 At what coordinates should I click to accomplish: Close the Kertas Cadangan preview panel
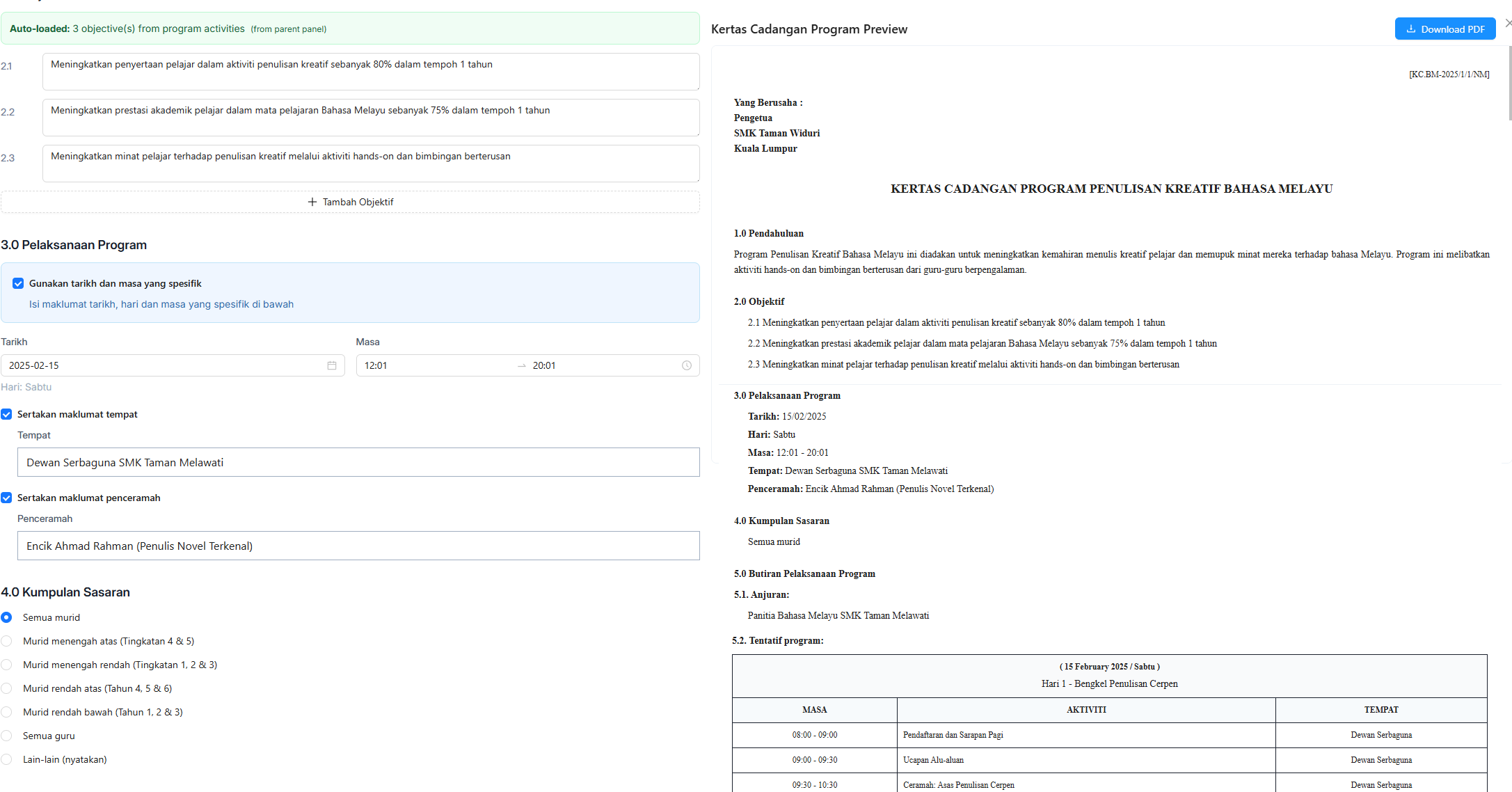pos(1507,22)
